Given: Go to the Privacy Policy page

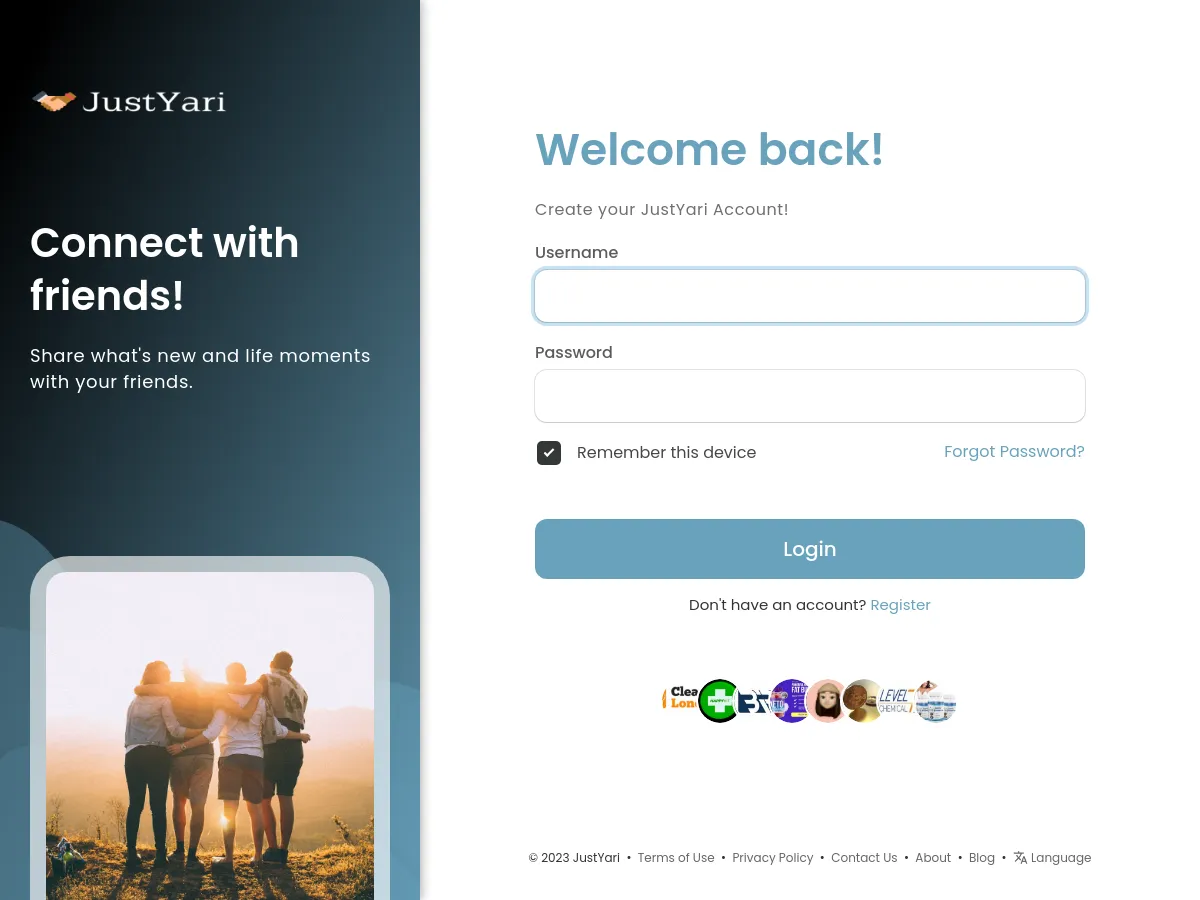Looking at the screenshot, I should (x=773, y=858).
